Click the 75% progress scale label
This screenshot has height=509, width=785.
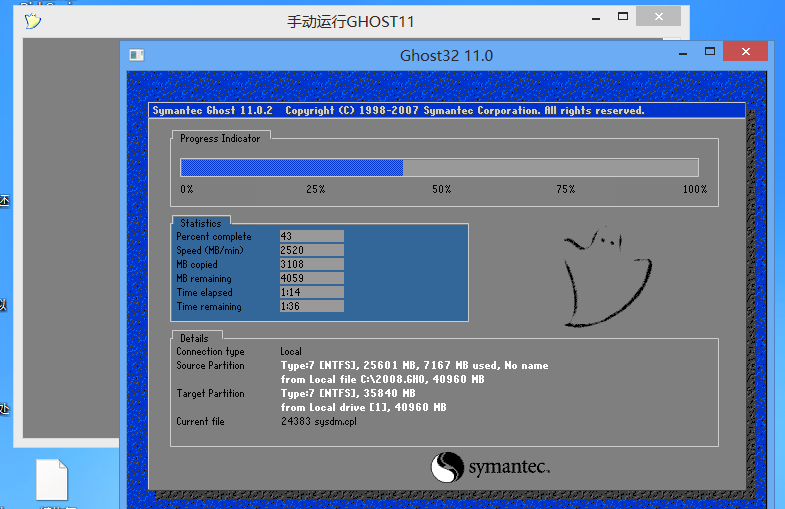566,189
